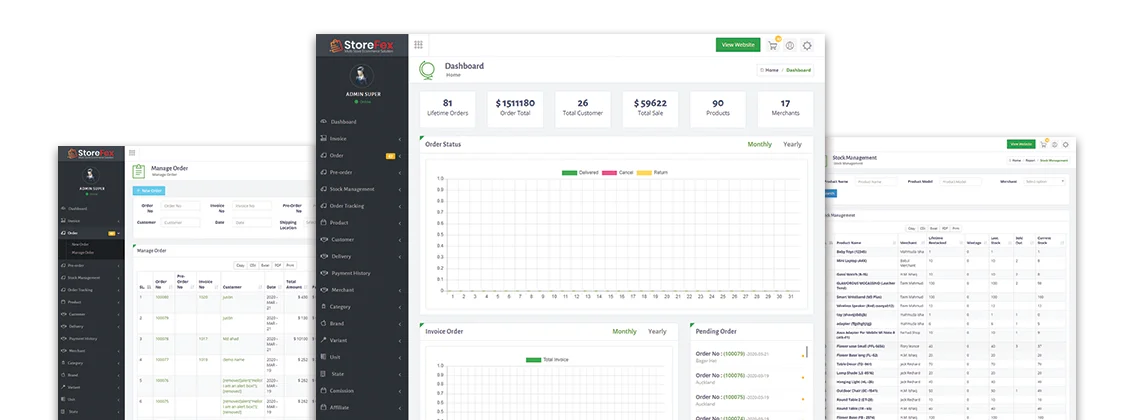The height and width of the screenshot is (420, 1140).
Task: Click the Invoice sidebar icon in center window
Action: pos(324,139)
